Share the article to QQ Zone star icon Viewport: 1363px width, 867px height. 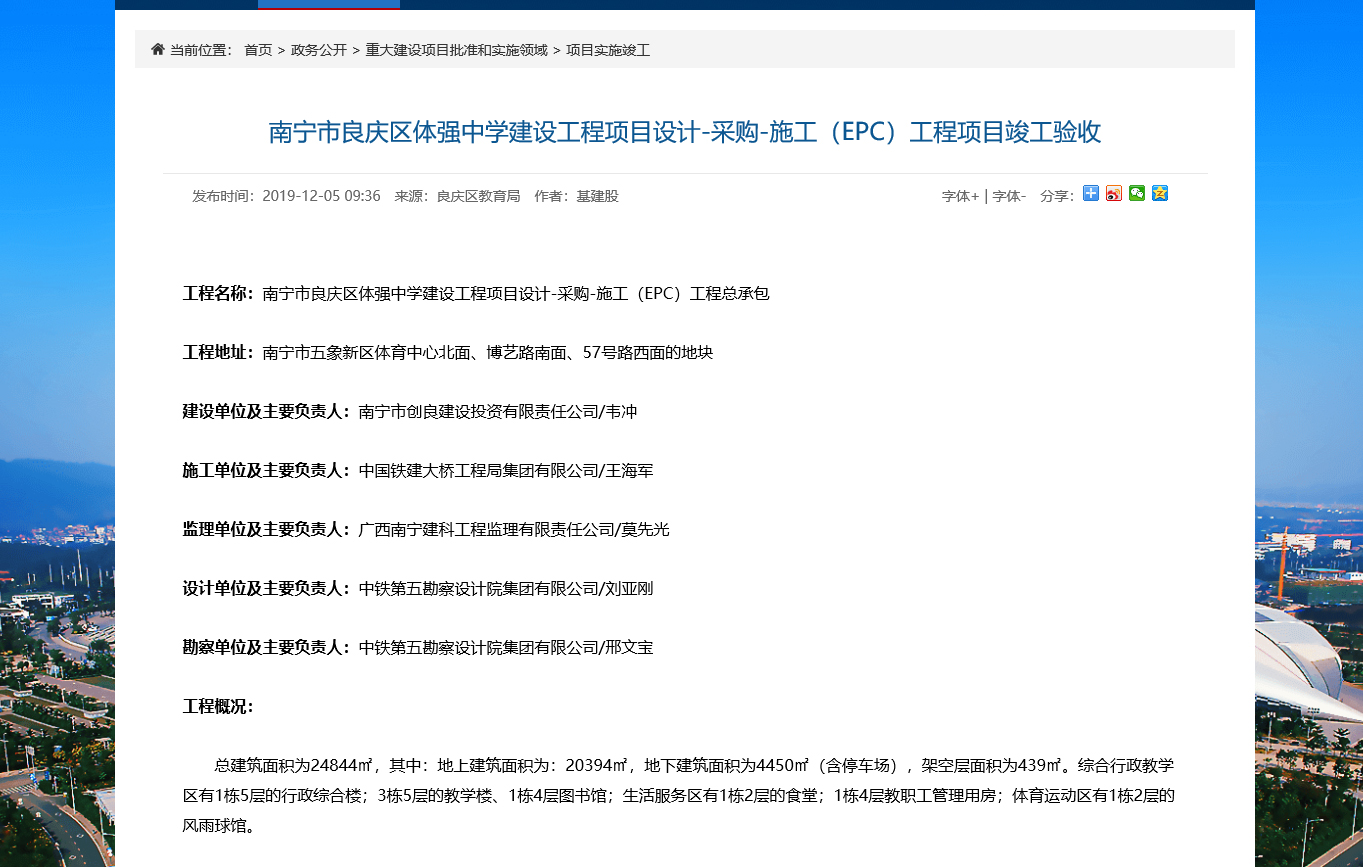click(x=1160, y=194)
